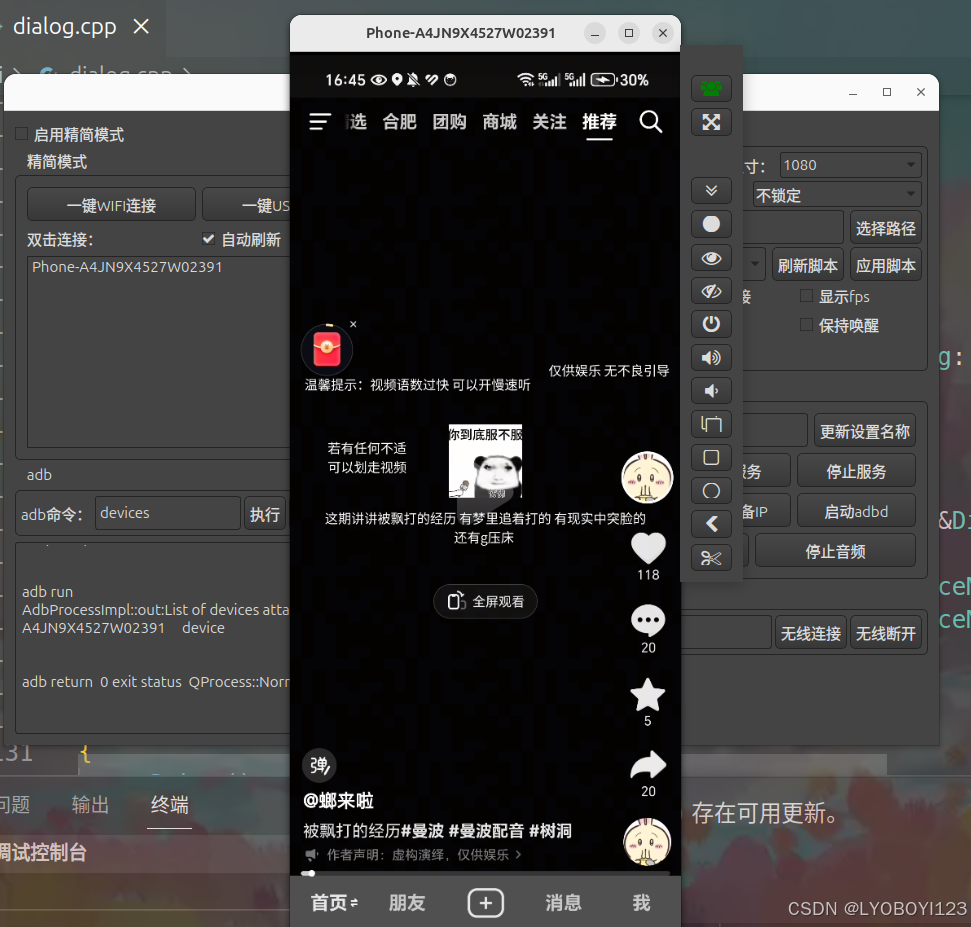Open comments via the speech bubble icon

648,620
